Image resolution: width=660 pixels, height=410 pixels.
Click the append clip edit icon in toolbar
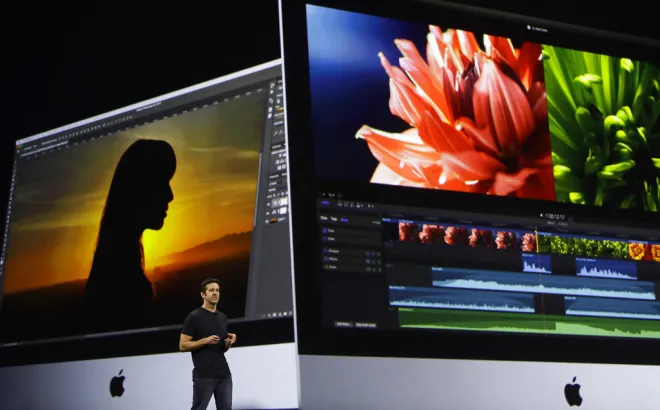[352, 205]
